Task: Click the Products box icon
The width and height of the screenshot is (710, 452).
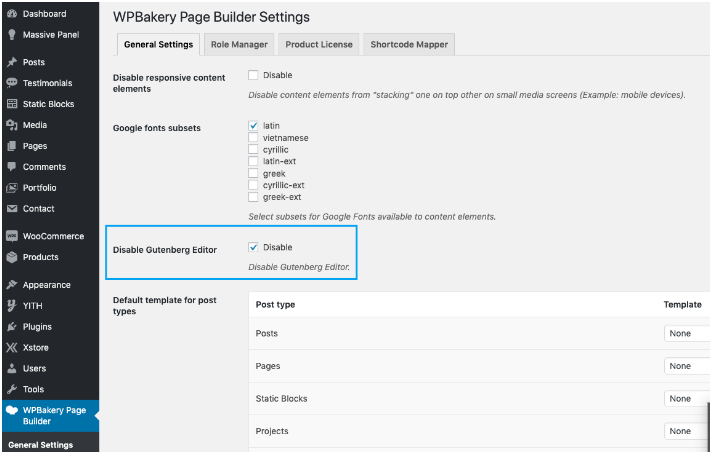Action: [x=12, y=257]
